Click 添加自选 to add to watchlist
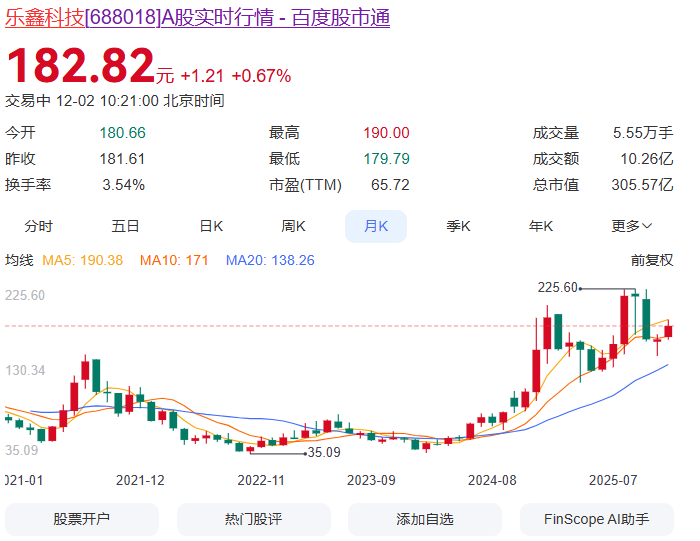The image size is (700, 541). coord(425,519)
